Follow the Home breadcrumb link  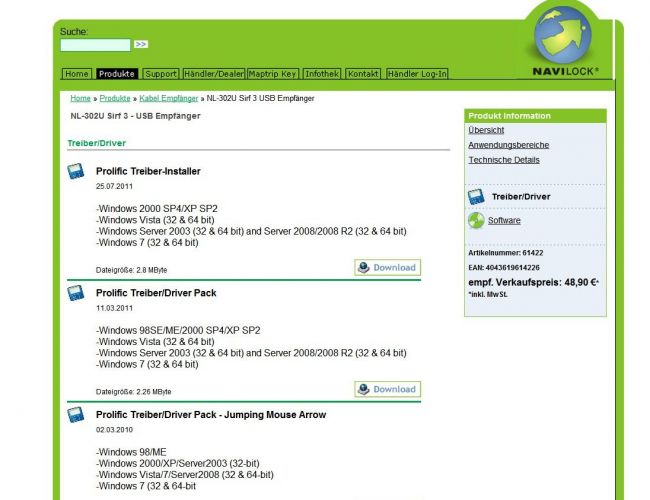tap(80, 98)
